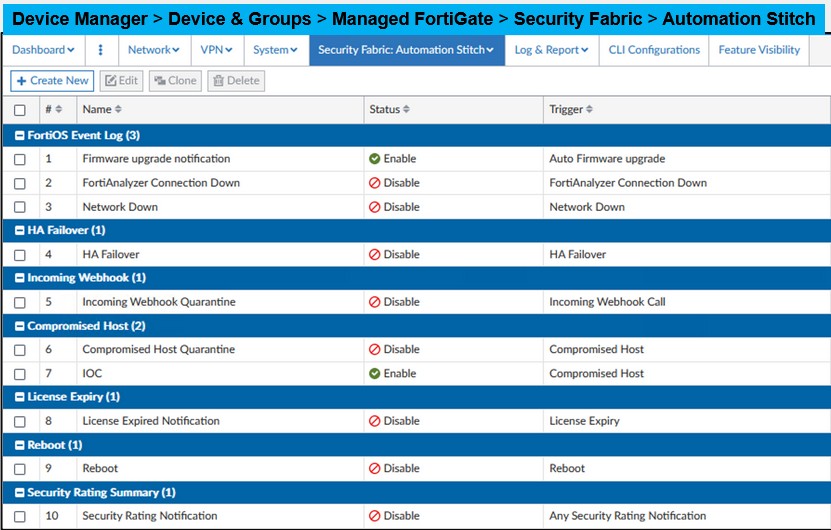Collapse the Incoming Webhook group

tap(20, 278)
